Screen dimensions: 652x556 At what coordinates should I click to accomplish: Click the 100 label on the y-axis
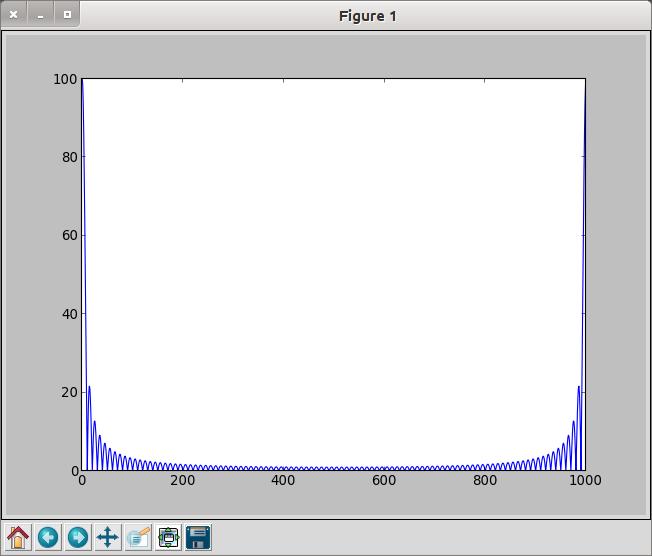(x=65, y=79)
